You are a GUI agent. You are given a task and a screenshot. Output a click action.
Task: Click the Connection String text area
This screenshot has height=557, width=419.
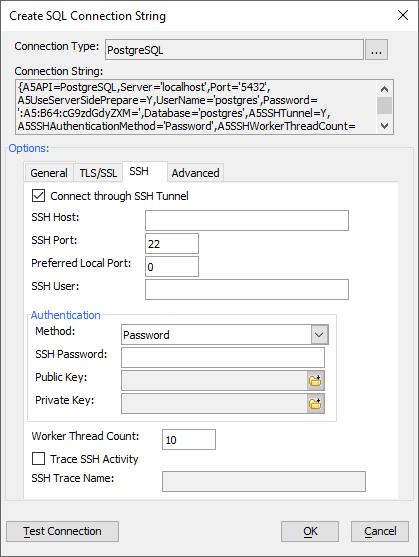196,107
